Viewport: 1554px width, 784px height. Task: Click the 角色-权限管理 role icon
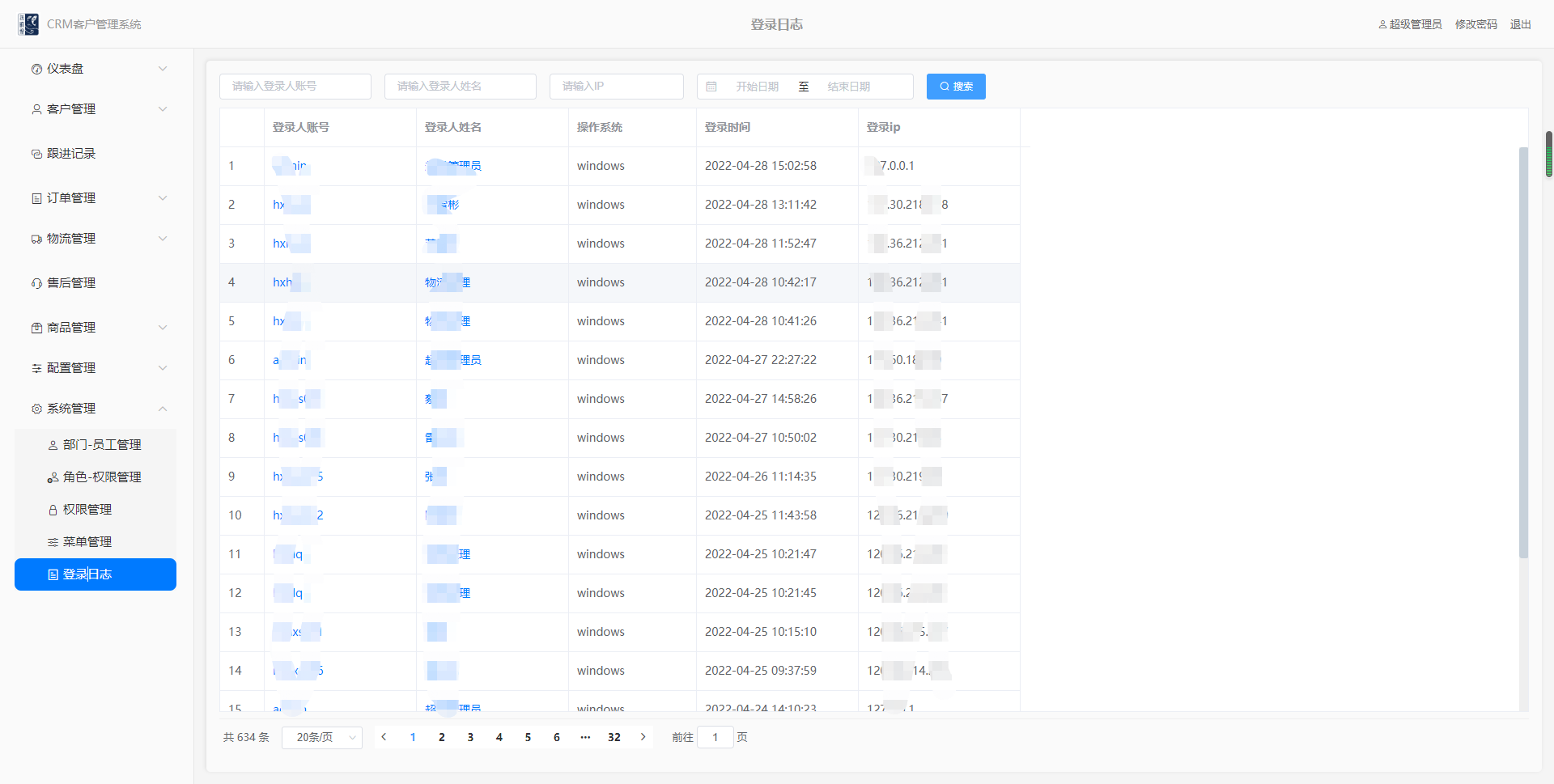tap(53, 477)
